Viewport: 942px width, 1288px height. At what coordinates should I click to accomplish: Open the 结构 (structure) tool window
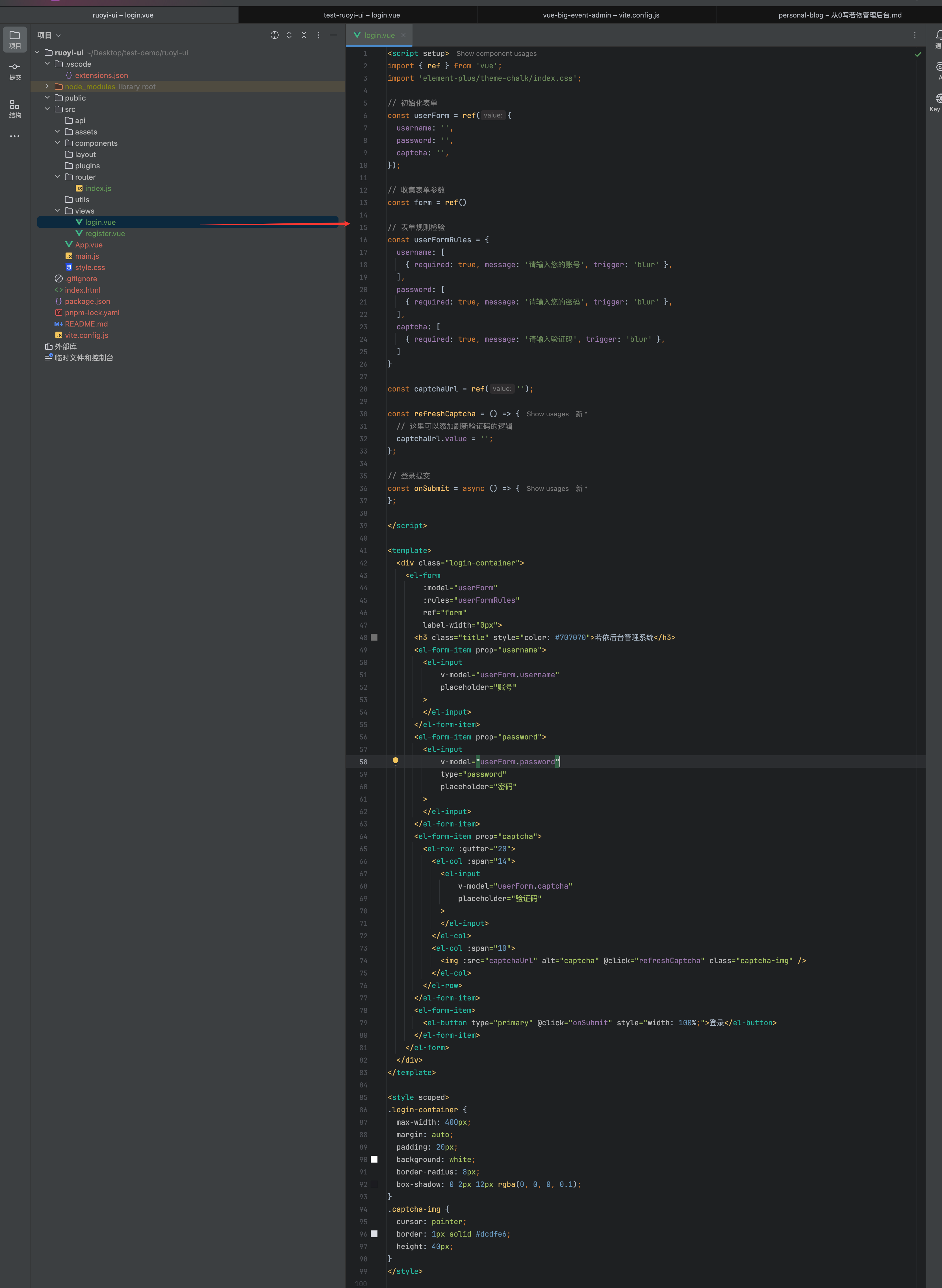click(15, 109)
